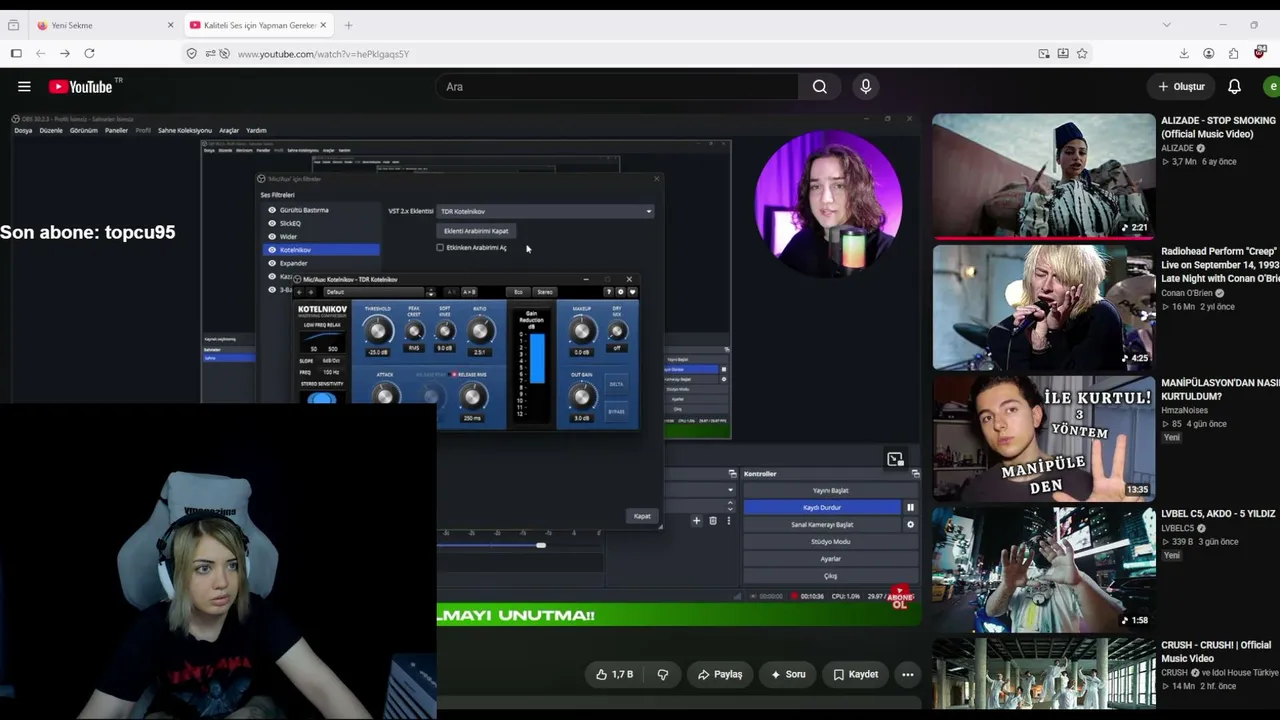Close the Kaliteli Ses YouTube tab
The width and height of the screenshot is (1280, 720).
(323, 25)
